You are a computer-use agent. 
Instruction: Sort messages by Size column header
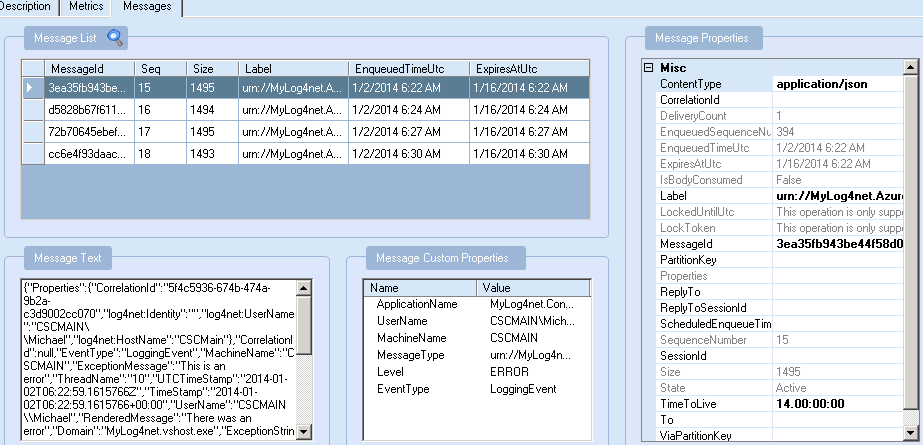click(213, 68)
